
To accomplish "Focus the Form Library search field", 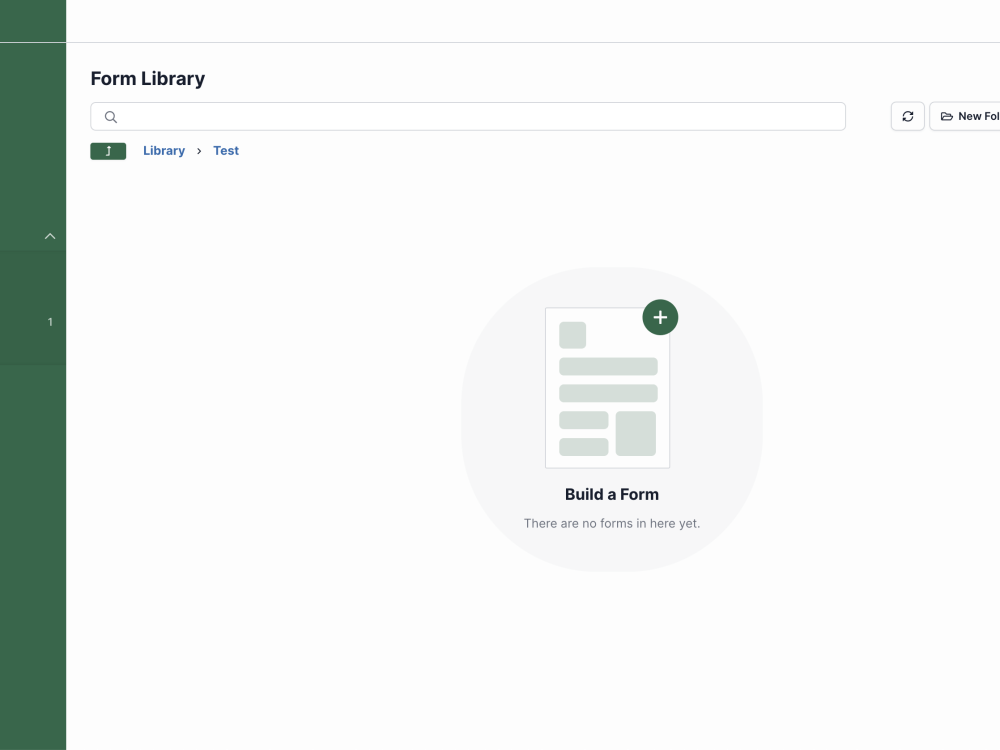I will (468, 117).
